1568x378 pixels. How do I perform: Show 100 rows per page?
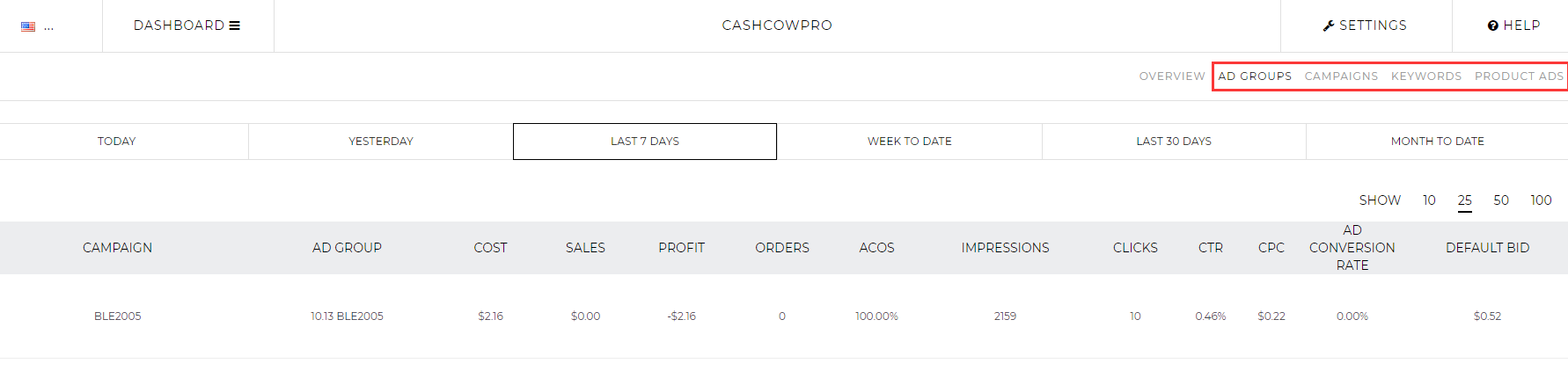point(1541,200)
